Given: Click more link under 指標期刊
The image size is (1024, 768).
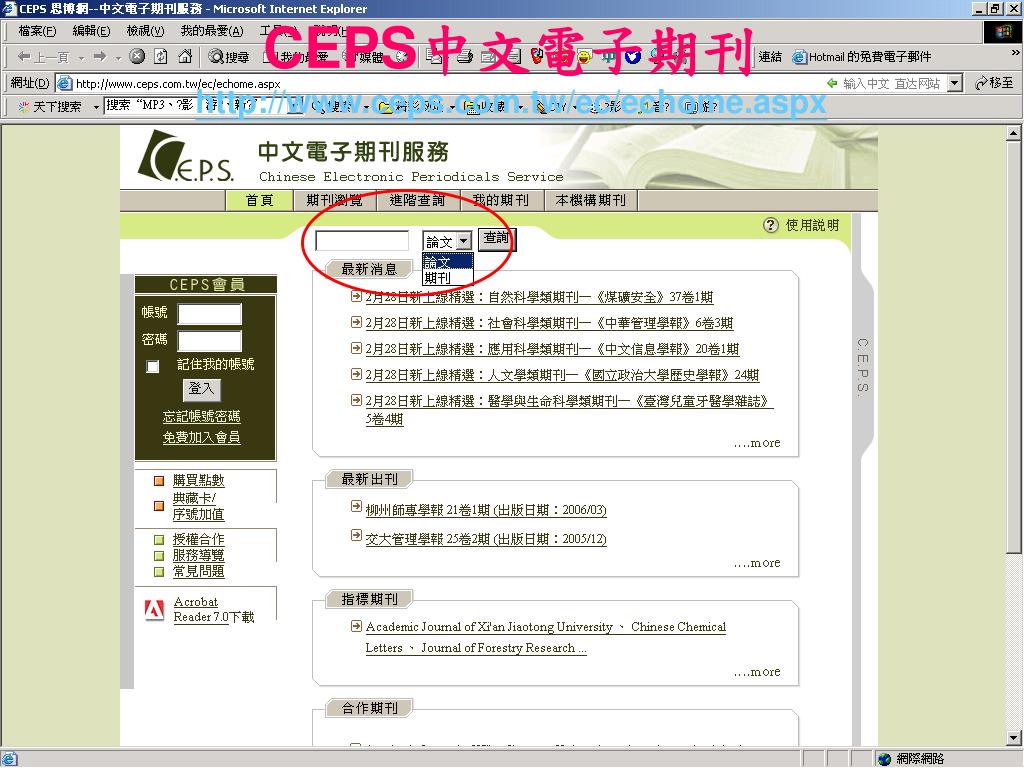Looking at the screenshot, I should [x=758, y=673].
